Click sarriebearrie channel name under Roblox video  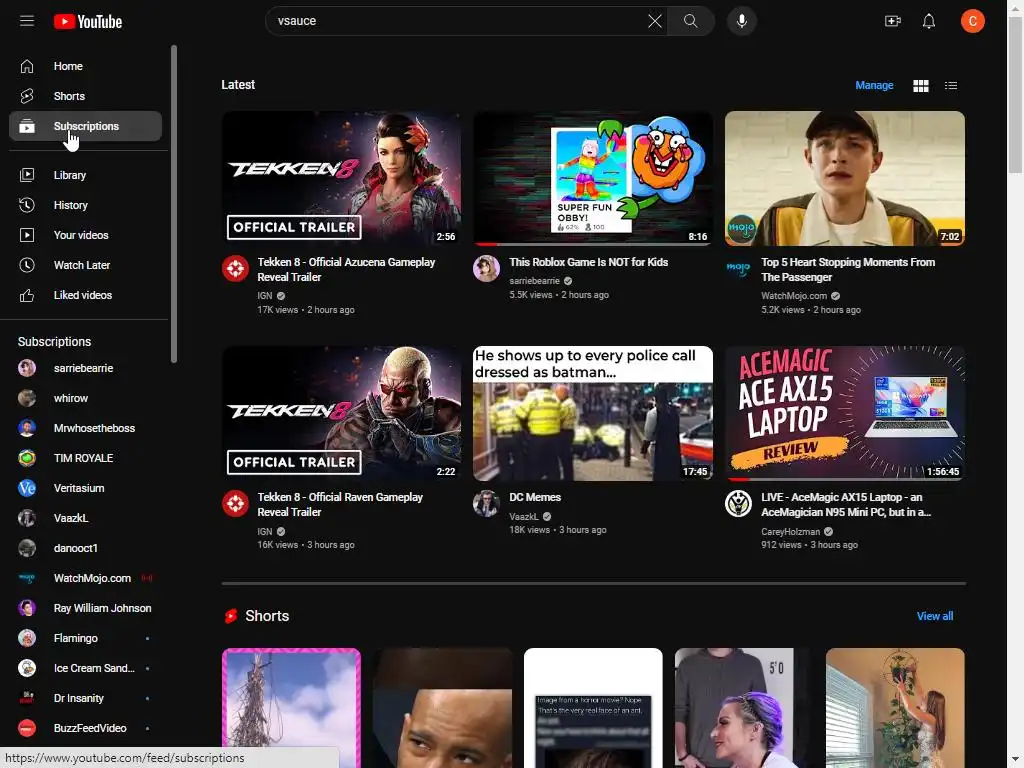534,281
